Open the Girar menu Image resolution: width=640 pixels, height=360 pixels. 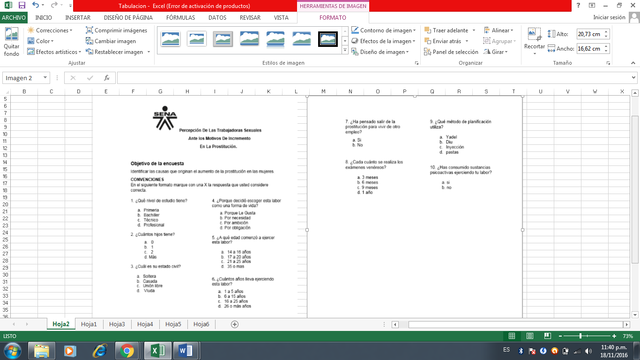[x=496, y=52]
